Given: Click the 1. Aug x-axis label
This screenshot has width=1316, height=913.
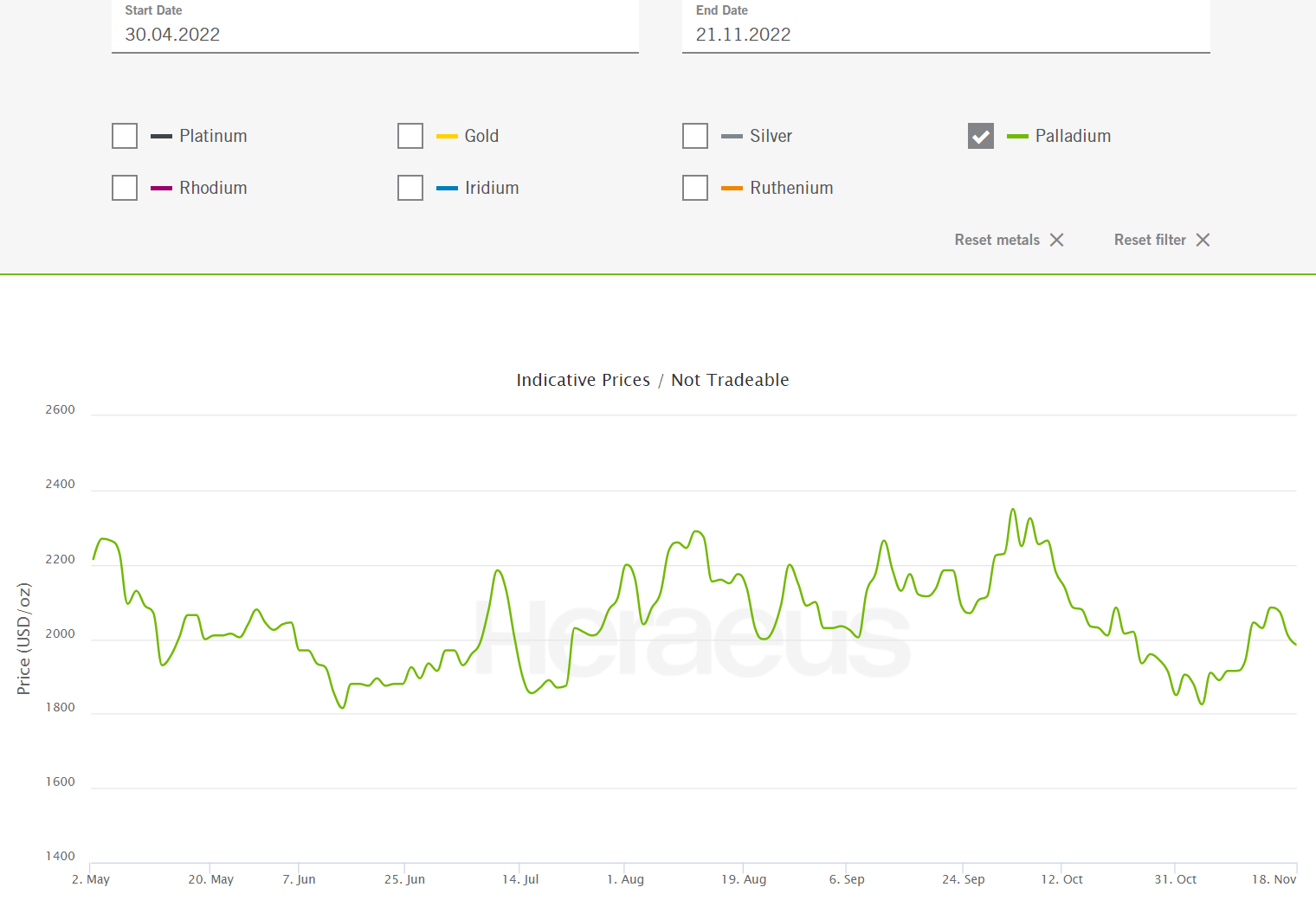Looking at the screenshot, I should pos(625,879).
